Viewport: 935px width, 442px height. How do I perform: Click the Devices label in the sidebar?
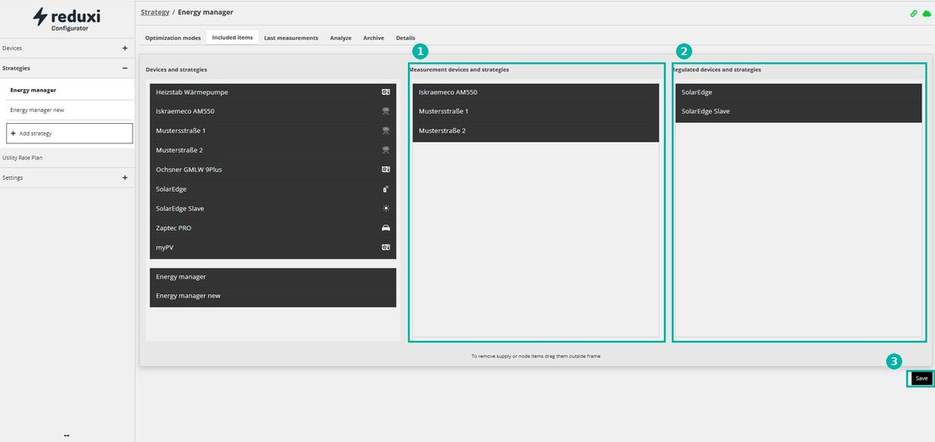click(12, 48)
